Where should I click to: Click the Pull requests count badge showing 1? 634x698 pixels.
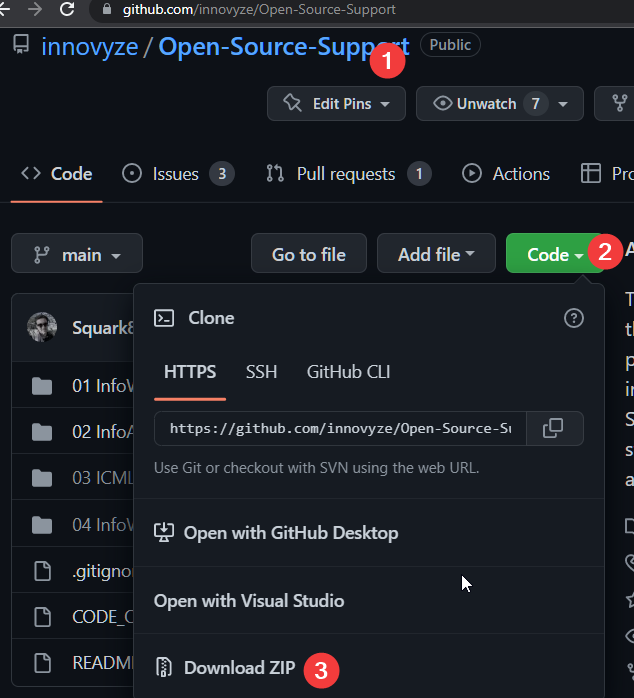[x=419, y=174]
